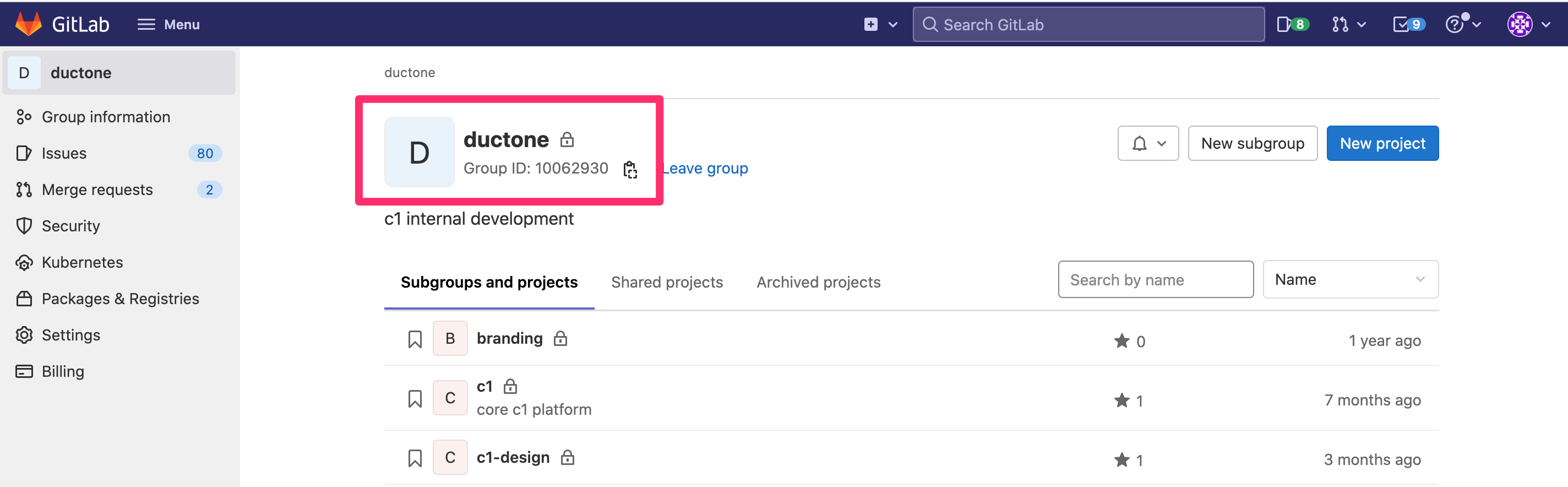Open the merge requests top bar dropdown
Screen dimensions: 1568x487
click(1348, 24)
